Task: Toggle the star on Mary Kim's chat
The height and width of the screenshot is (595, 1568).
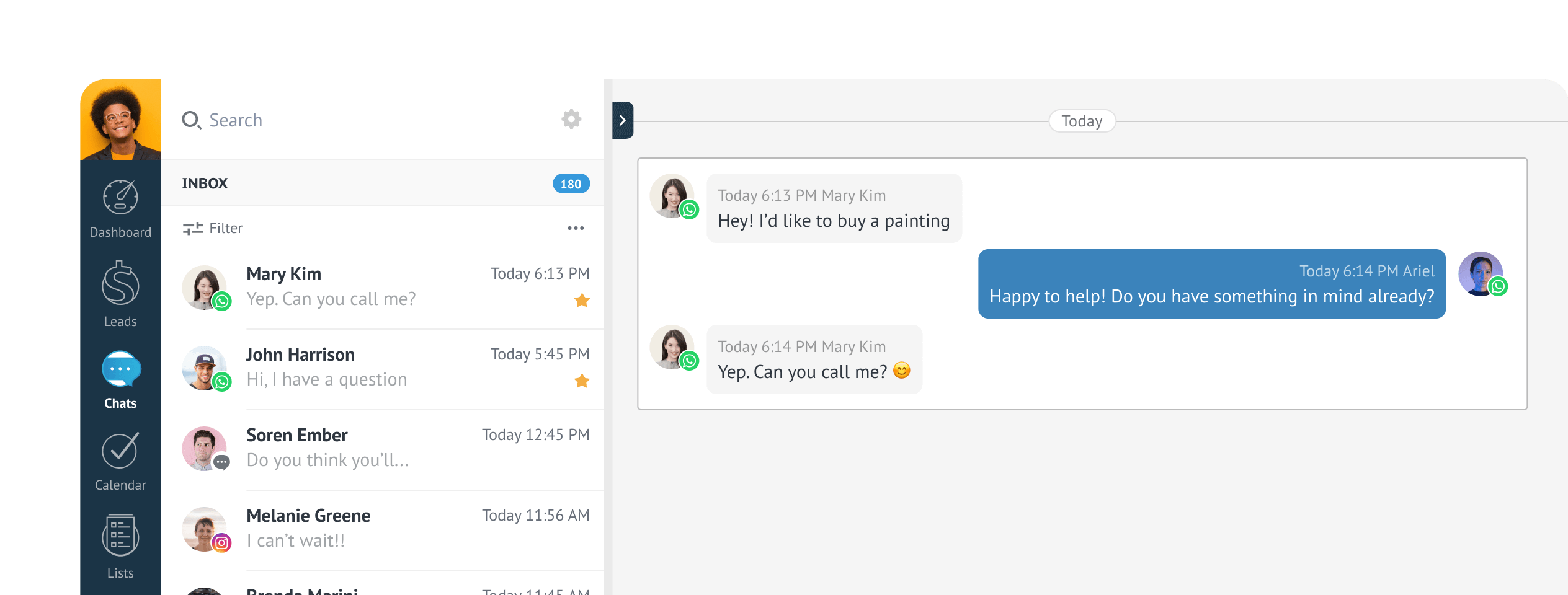Action: [581, 301]
